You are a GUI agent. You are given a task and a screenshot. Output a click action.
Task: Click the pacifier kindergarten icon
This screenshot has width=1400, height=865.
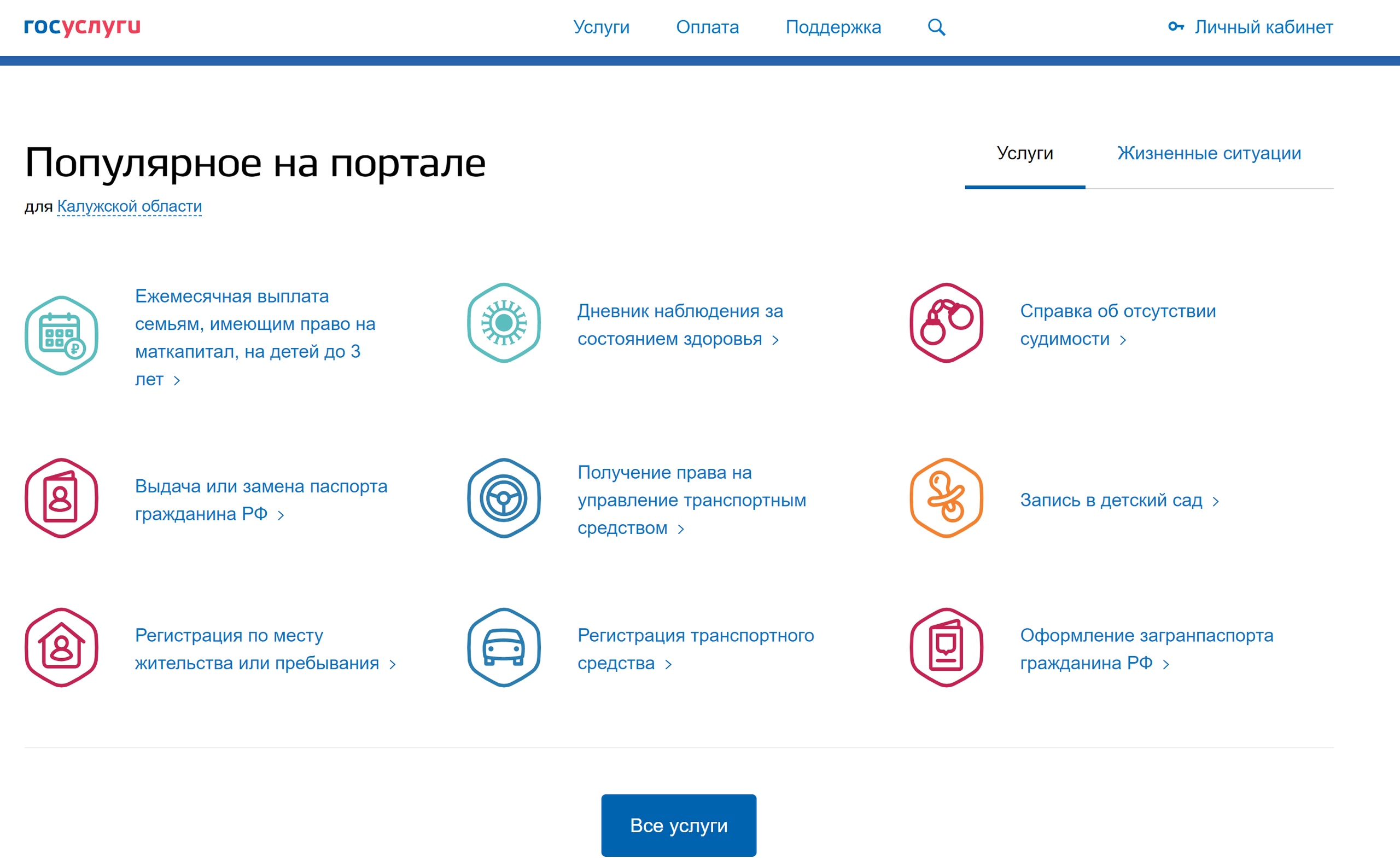[946, 498]
